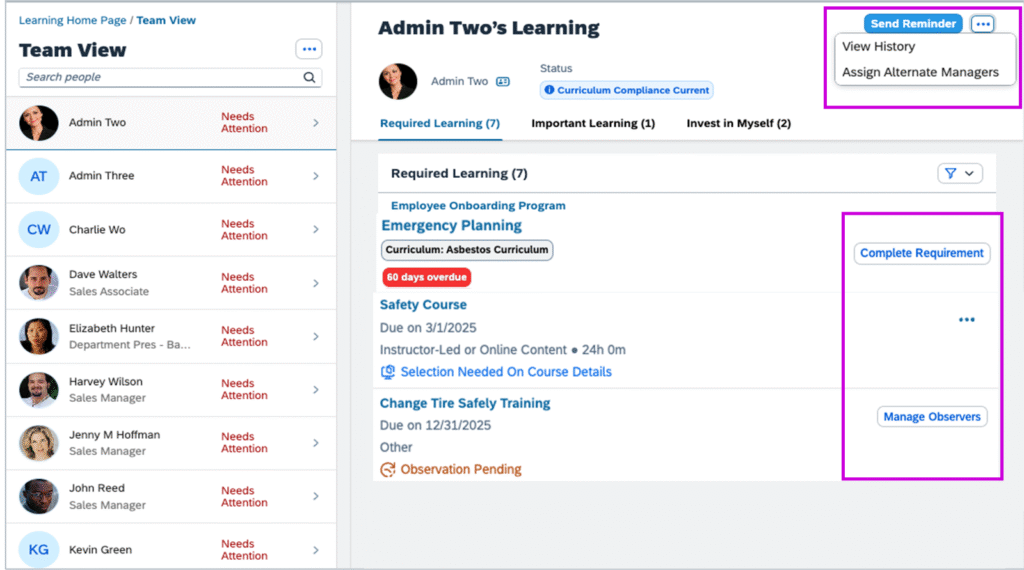Click the Observation Pending status icon

click(388, 469)
